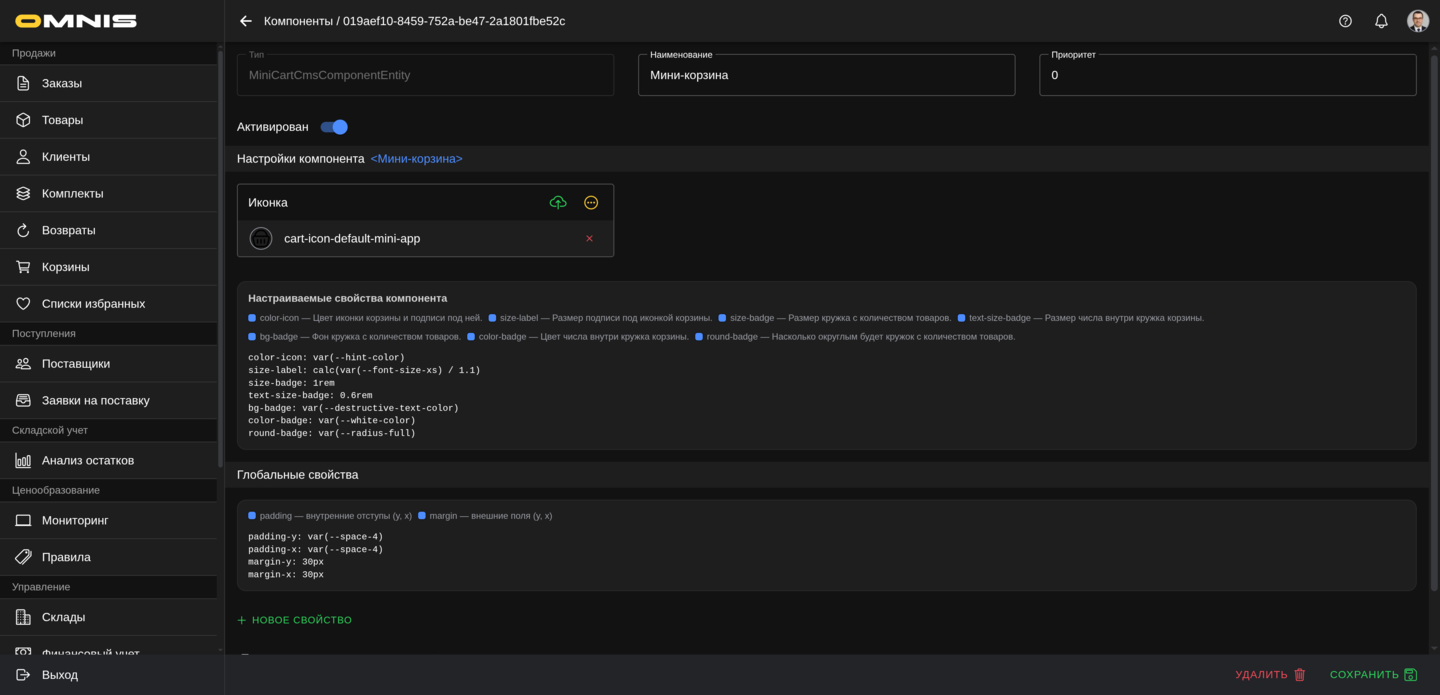The height and width of the screenshot is (695, 1440).
Task: Open the help question mark icon
Action: [1345, 21]
